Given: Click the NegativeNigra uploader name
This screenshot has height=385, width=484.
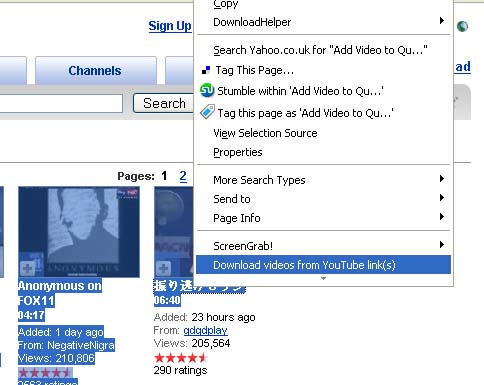Looking at the screenshot, I should coord(81,345).
